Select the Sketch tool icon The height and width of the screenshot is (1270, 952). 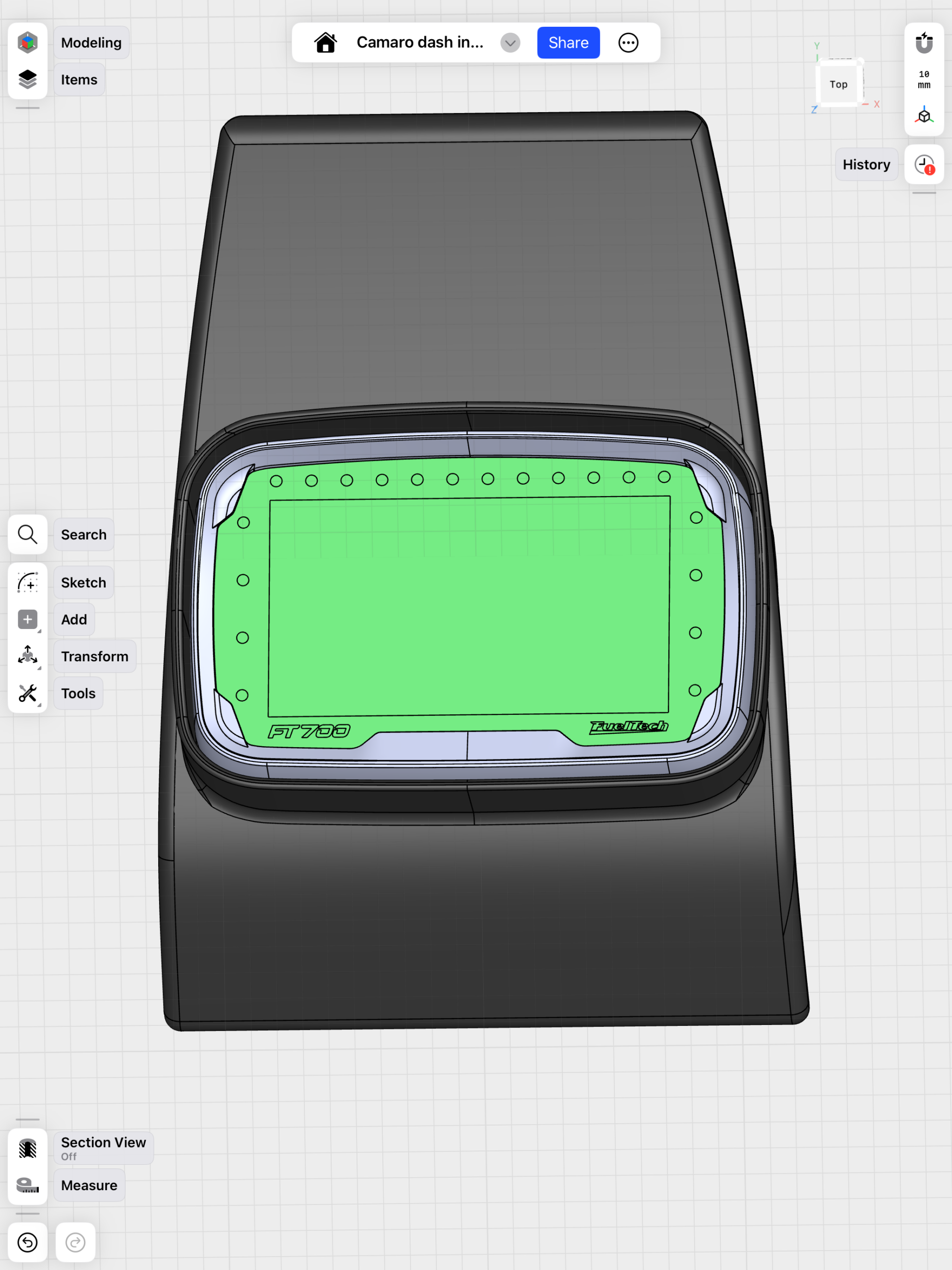coord(28,583)
